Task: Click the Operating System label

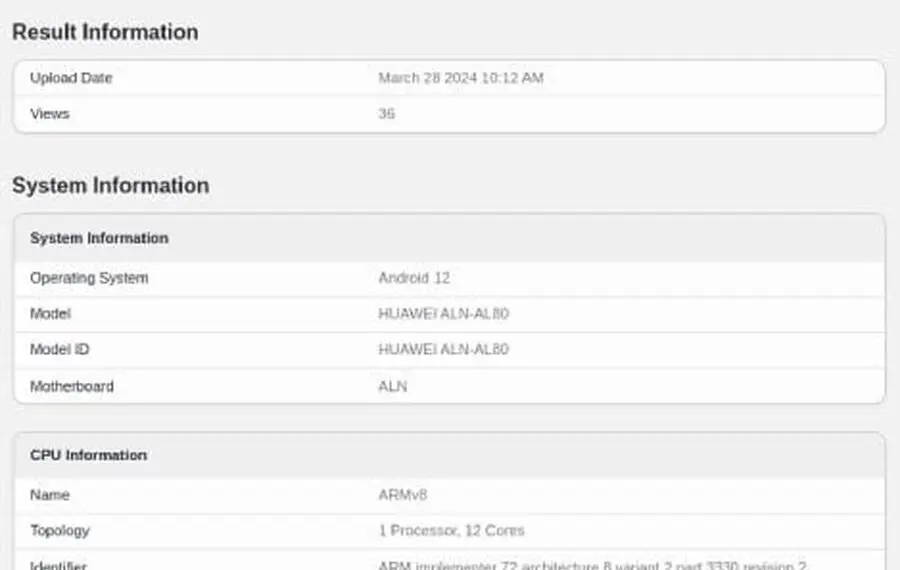Action: [89, 278]
